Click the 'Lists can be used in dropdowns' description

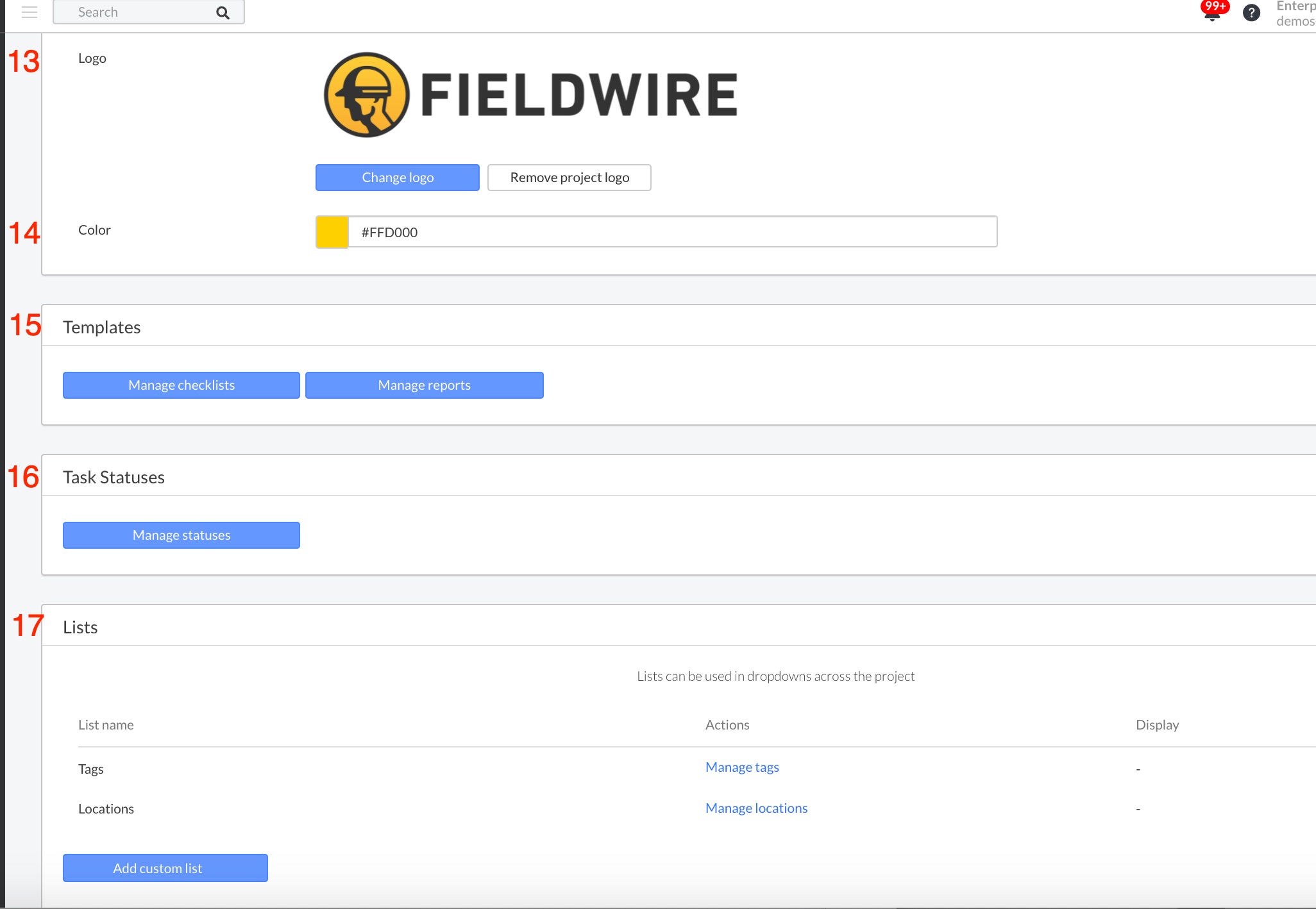point(775,676)
